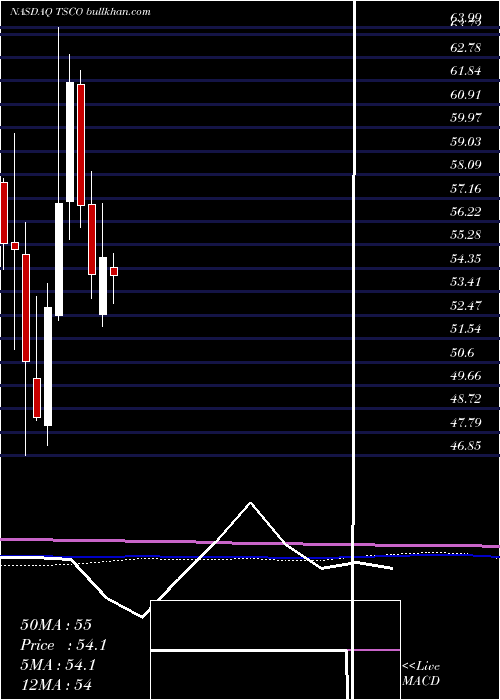Select the 61.84 price axis label

466,71
